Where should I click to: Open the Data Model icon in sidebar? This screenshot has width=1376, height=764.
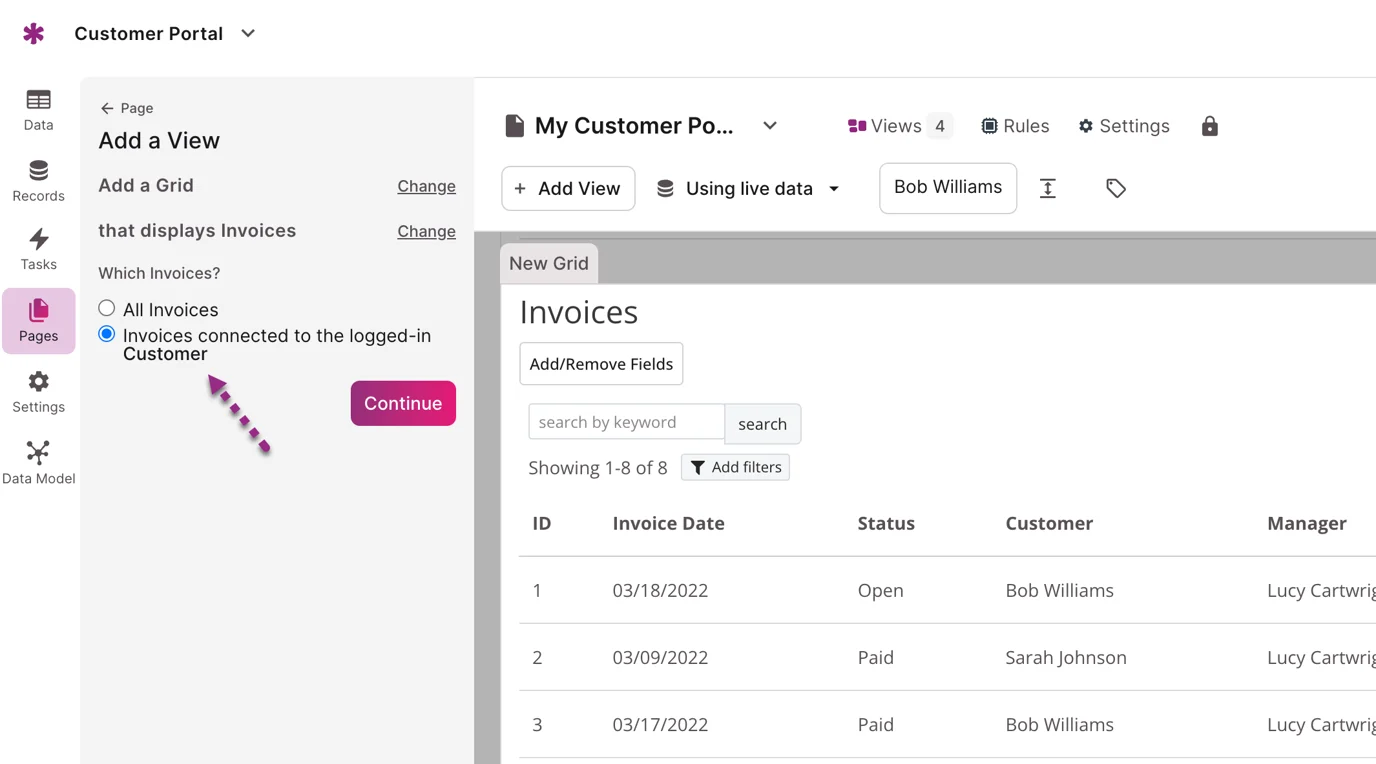38,463
